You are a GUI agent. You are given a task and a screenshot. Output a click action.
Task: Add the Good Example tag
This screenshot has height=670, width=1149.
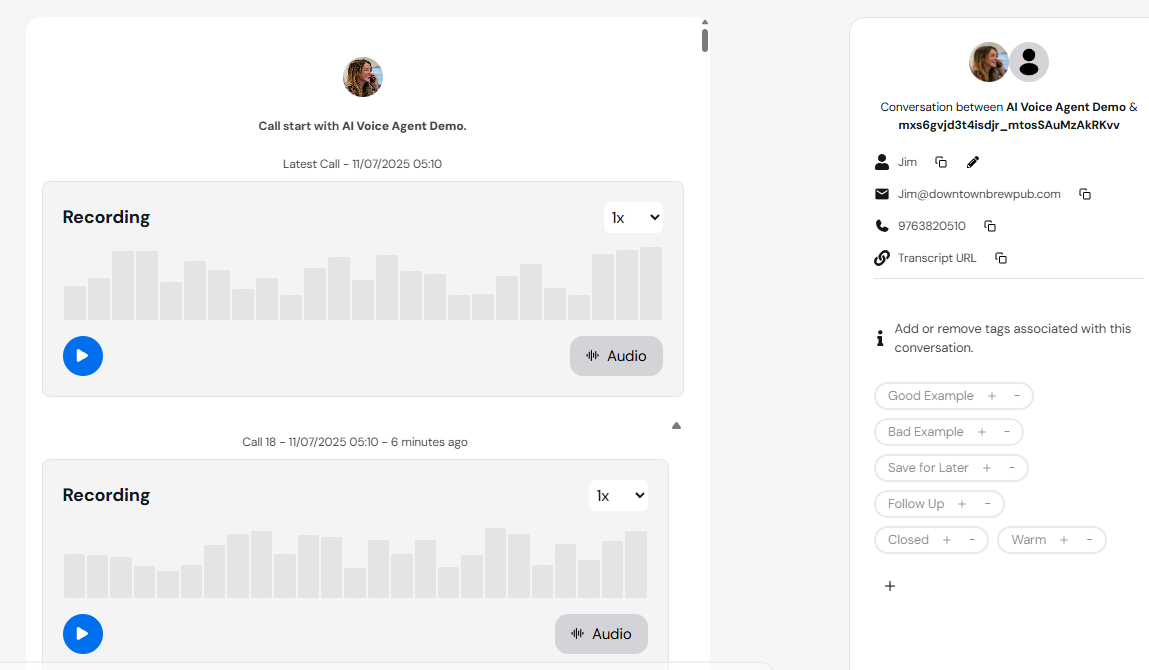pos(992,396)
